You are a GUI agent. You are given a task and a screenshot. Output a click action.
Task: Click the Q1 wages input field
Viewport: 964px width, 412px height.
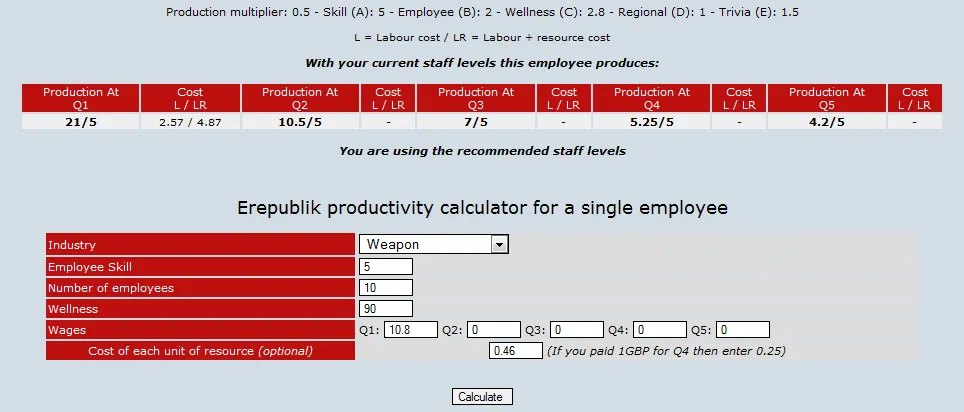[x=411, y=330]
